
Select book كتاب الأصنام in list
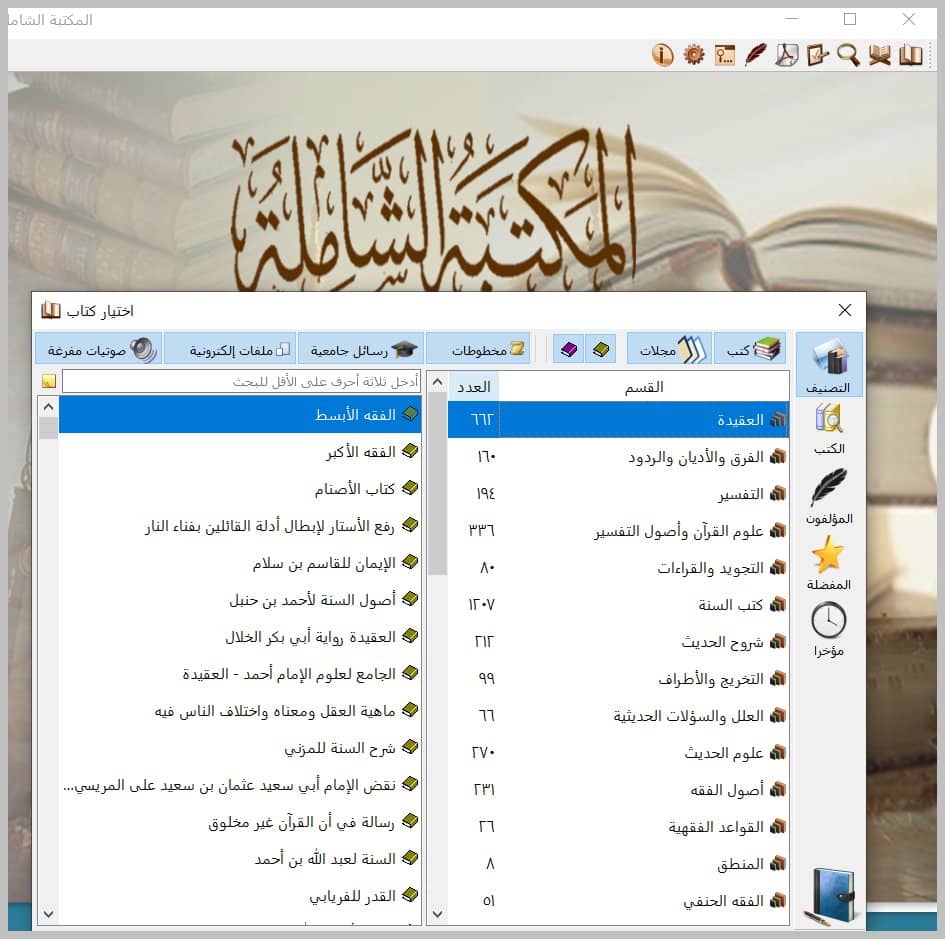click(240, 488)
